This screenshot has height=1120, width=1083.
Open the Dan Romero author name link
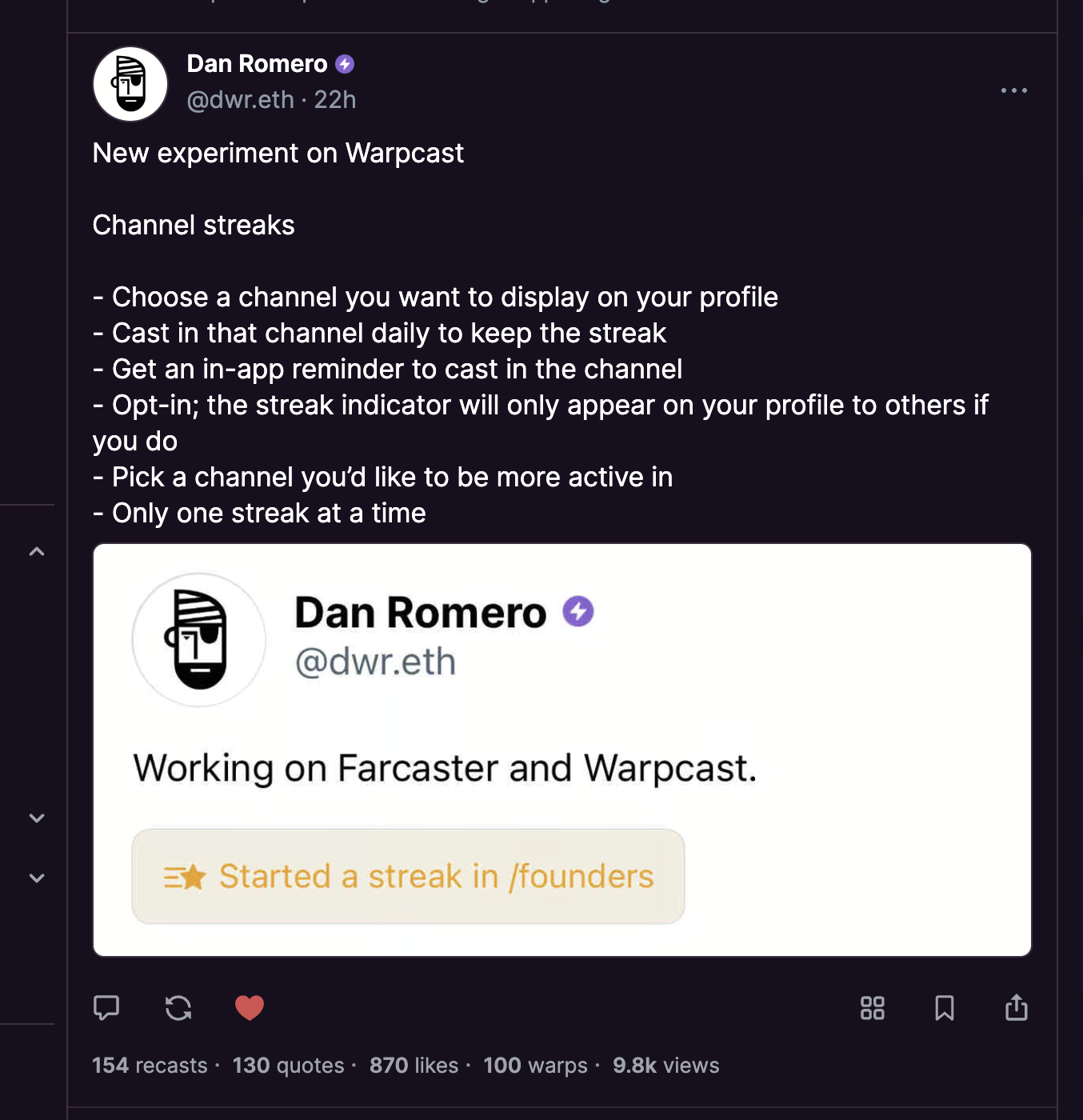coord(257,64)
